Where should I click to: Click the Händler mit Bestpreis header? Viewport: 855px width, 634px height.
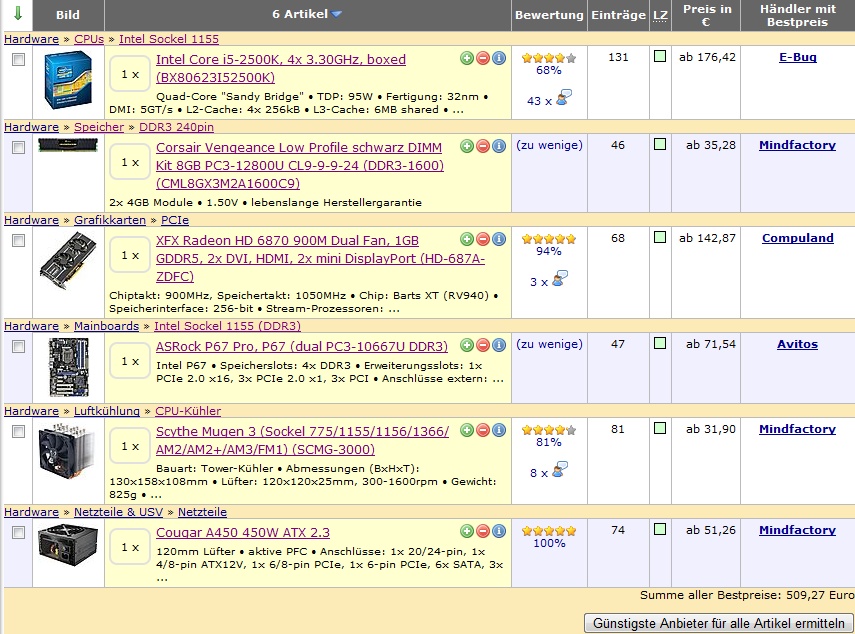pos(797,15)
